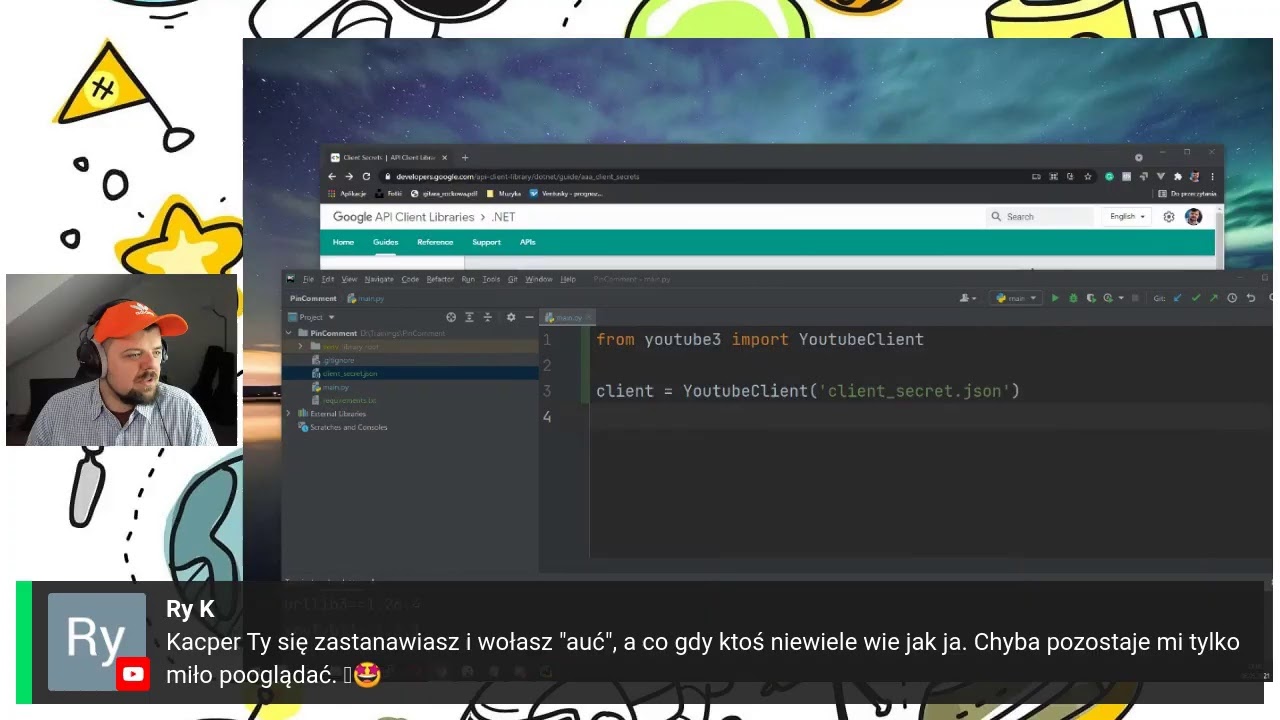Switch to Reference tab on API page

click(435, 242)
